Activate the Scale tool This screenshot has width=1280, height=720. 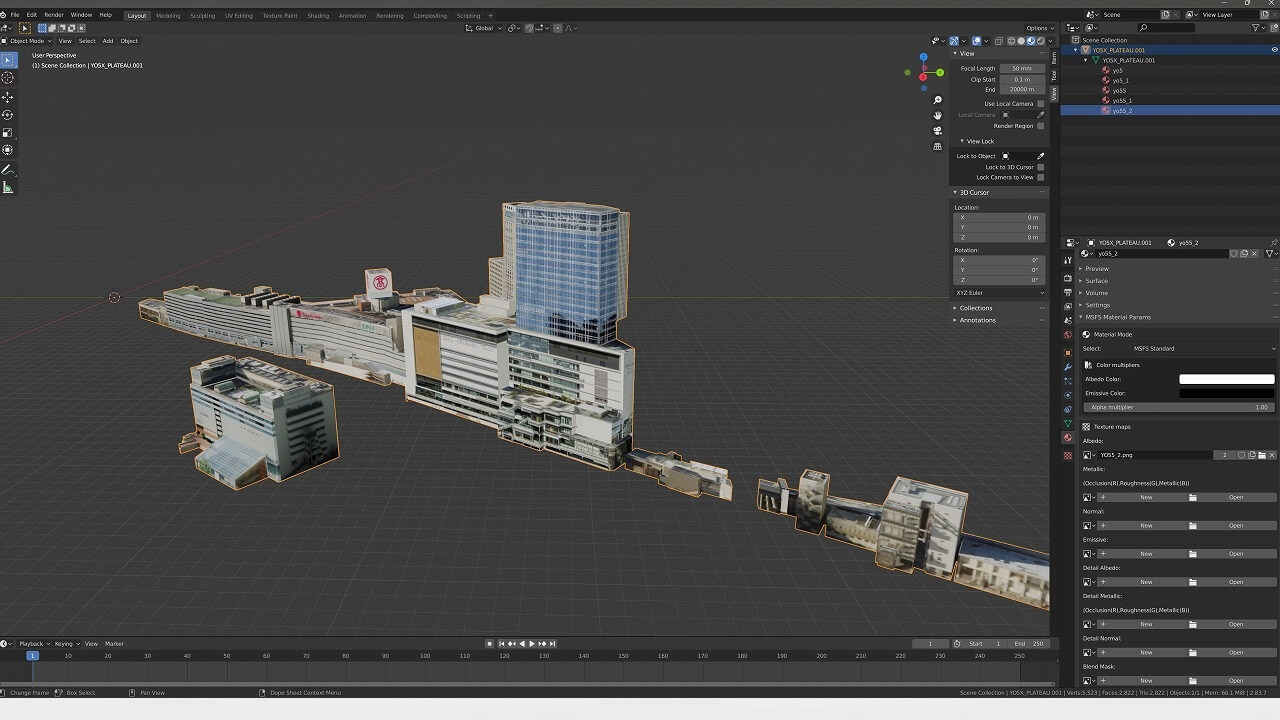click(x=8, y=133)
